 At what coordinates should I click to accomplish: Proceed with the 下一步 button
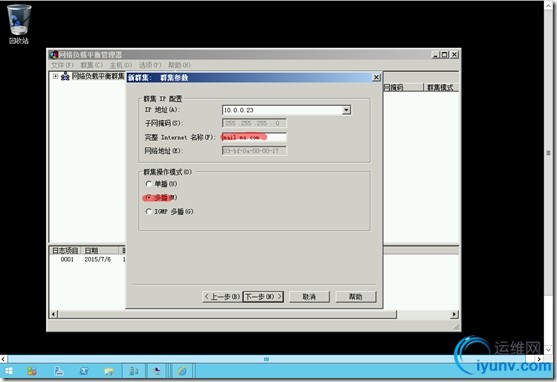pyautogui.click(x=263, y=296)
